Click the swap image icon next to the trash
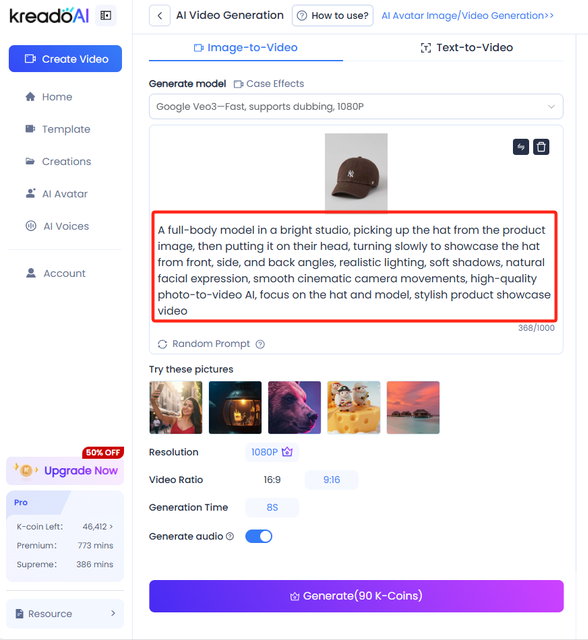Image resolution: width=588 pixels, height=640 pixels. (x=521, y=147)
